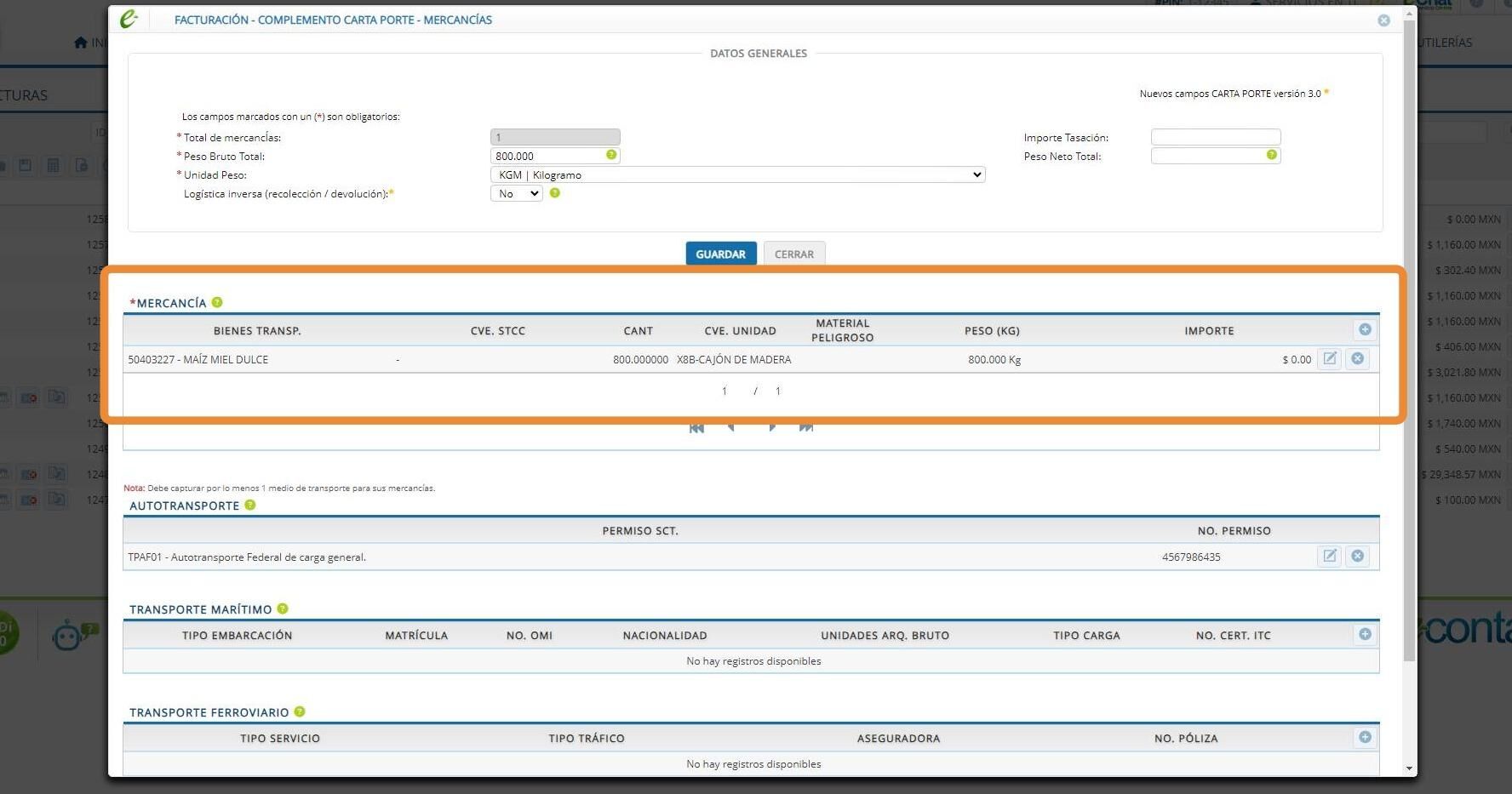Click the Importe Tasación input field
The image size is (1512, 794).
[x=1216, y=137]
